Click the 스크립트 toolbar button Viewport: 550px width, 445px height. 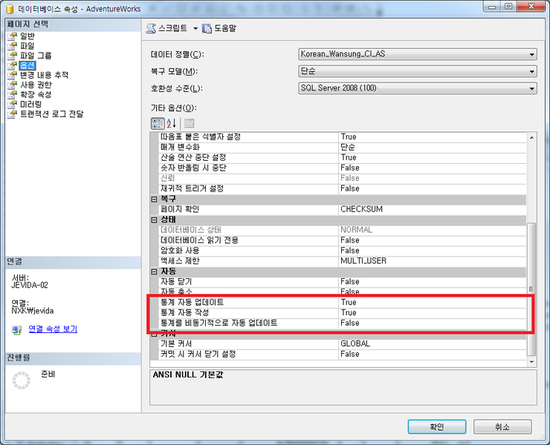point(167,28)
